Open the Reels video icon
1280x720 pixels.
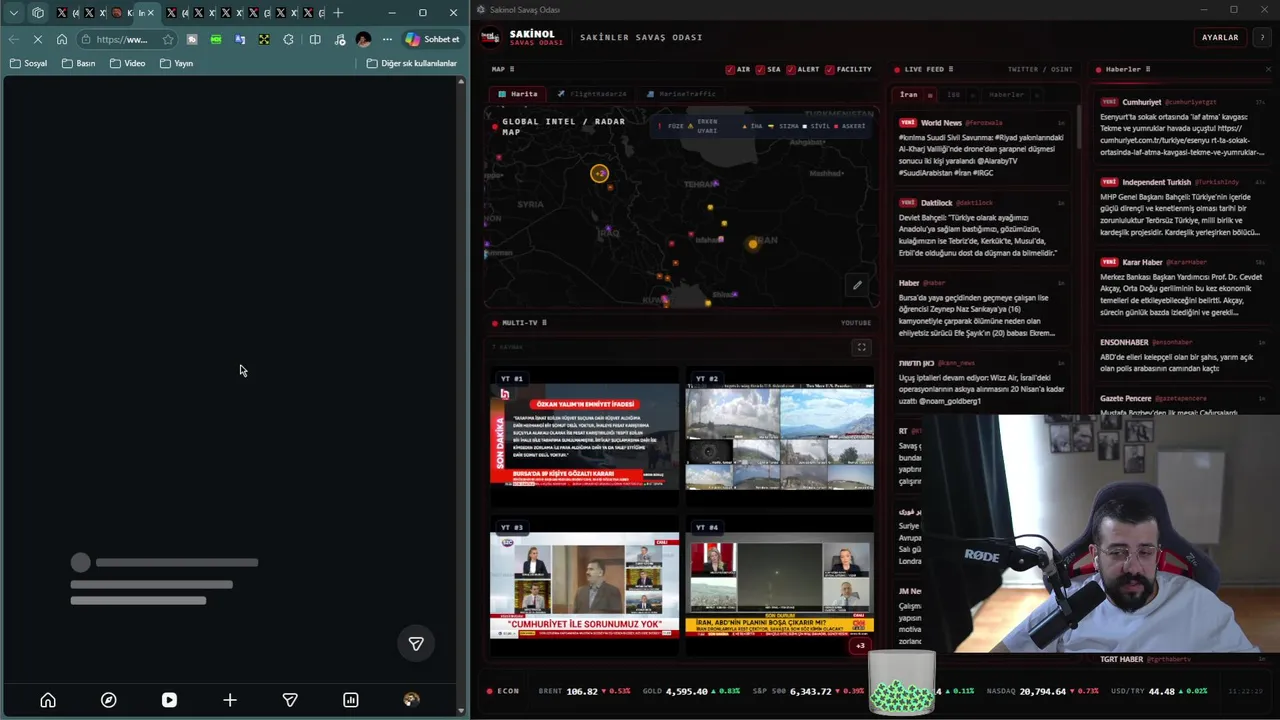[x=169, y=700]
